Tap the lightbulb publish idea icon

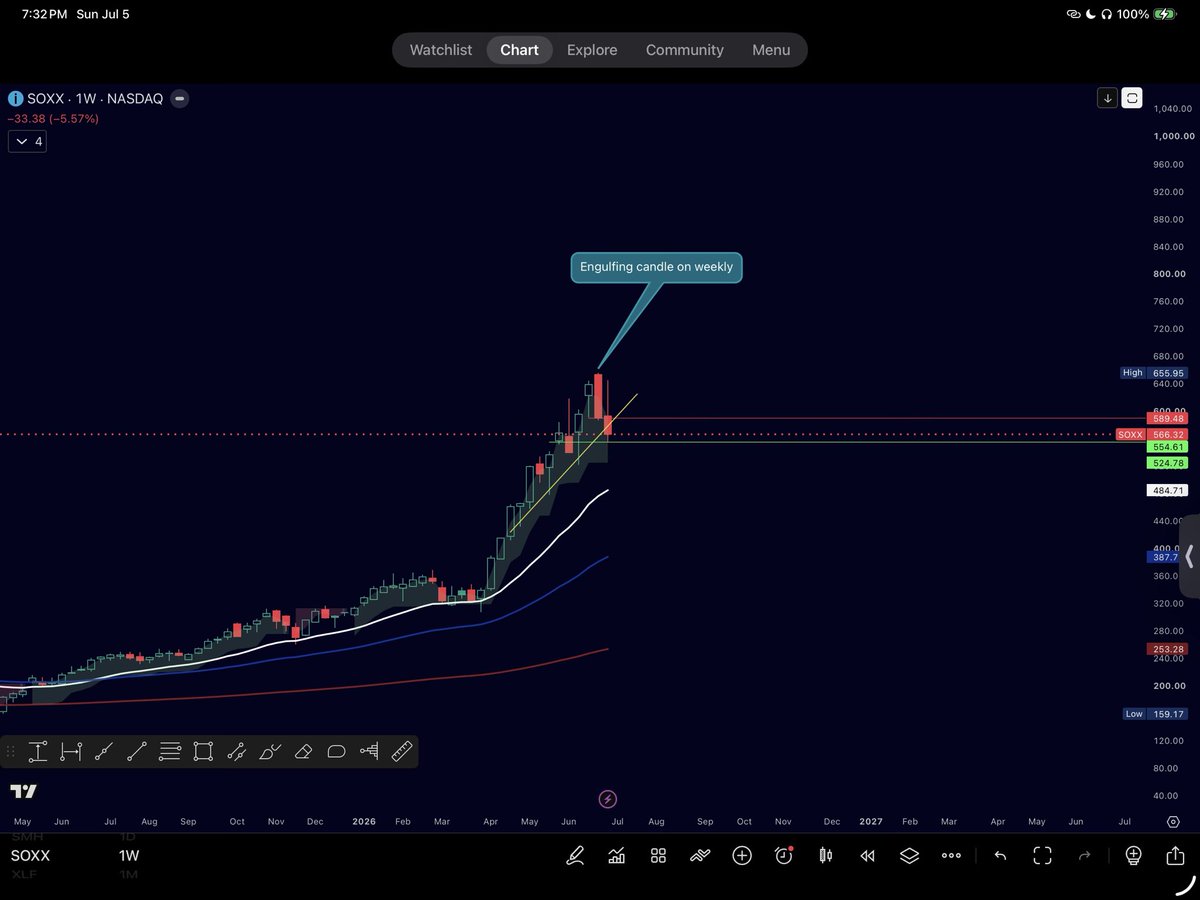1133,855
